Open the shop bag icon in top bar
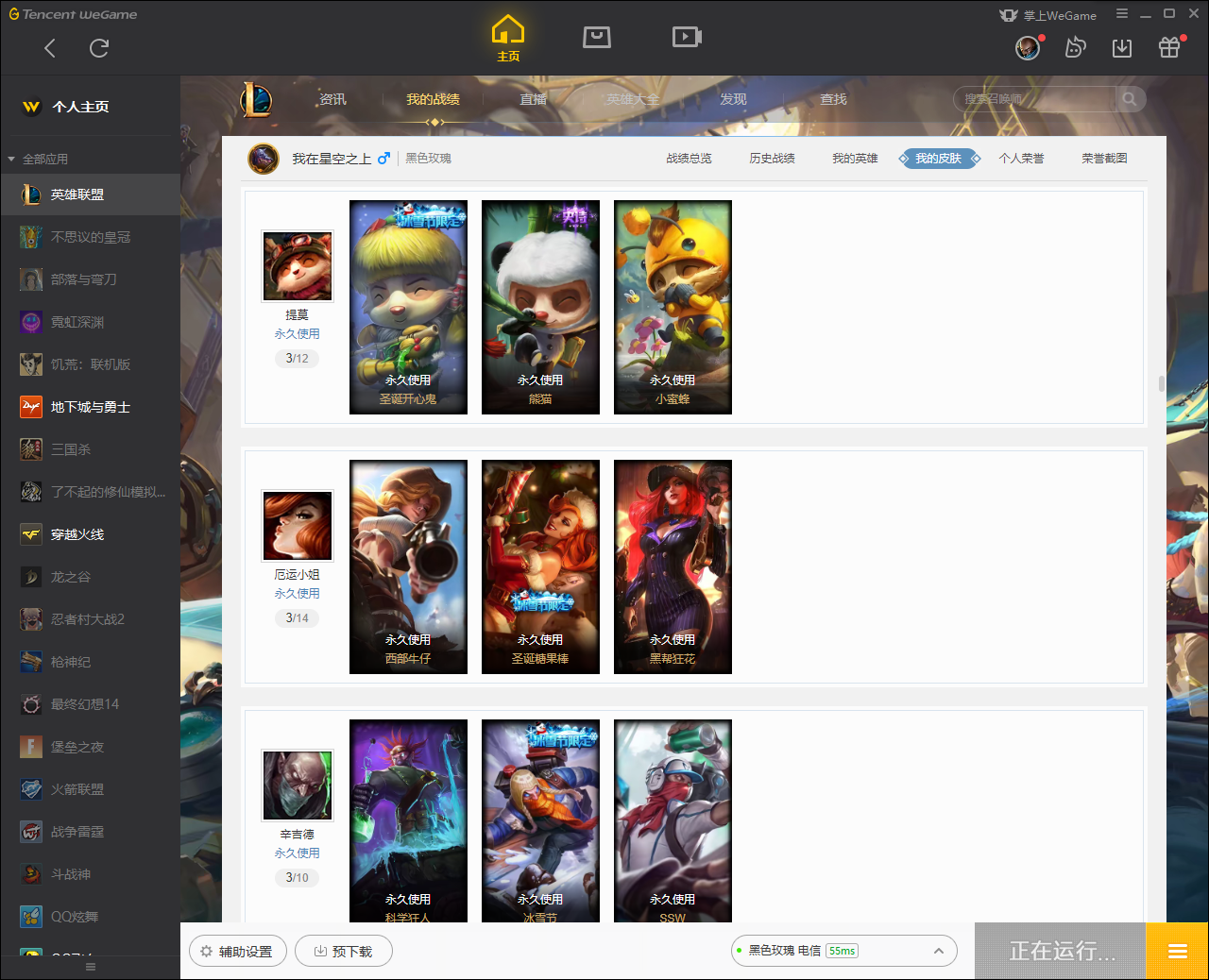1209x980 pixels. coord(597,37)
